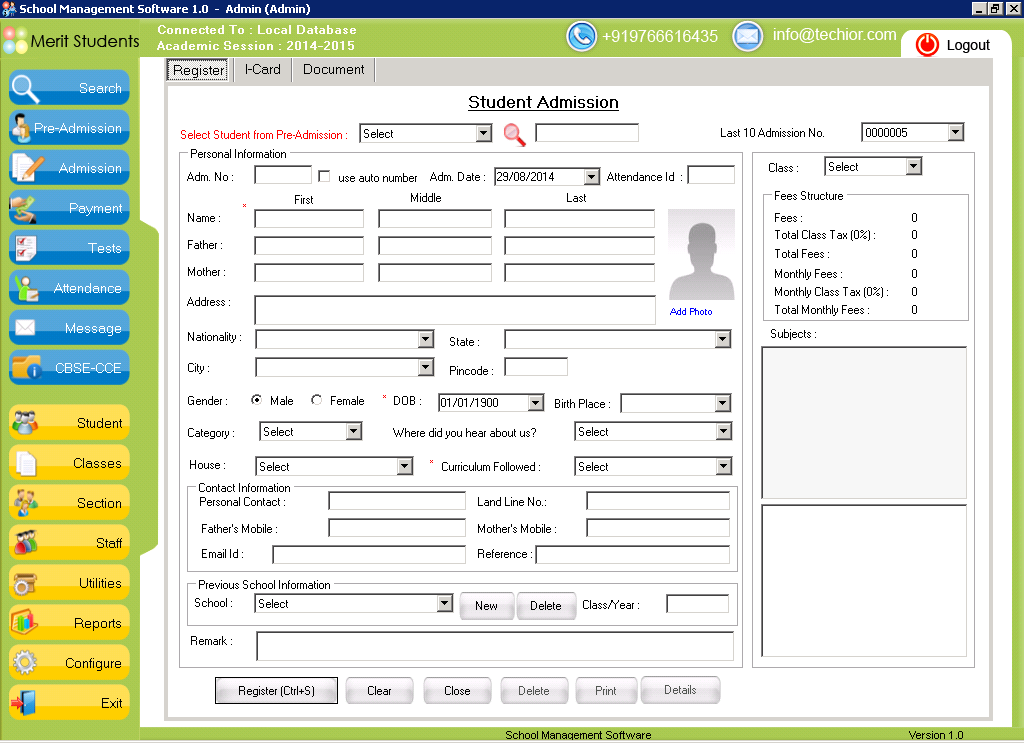
Task: Click Delete button beside New
Action: pos(545,605)
